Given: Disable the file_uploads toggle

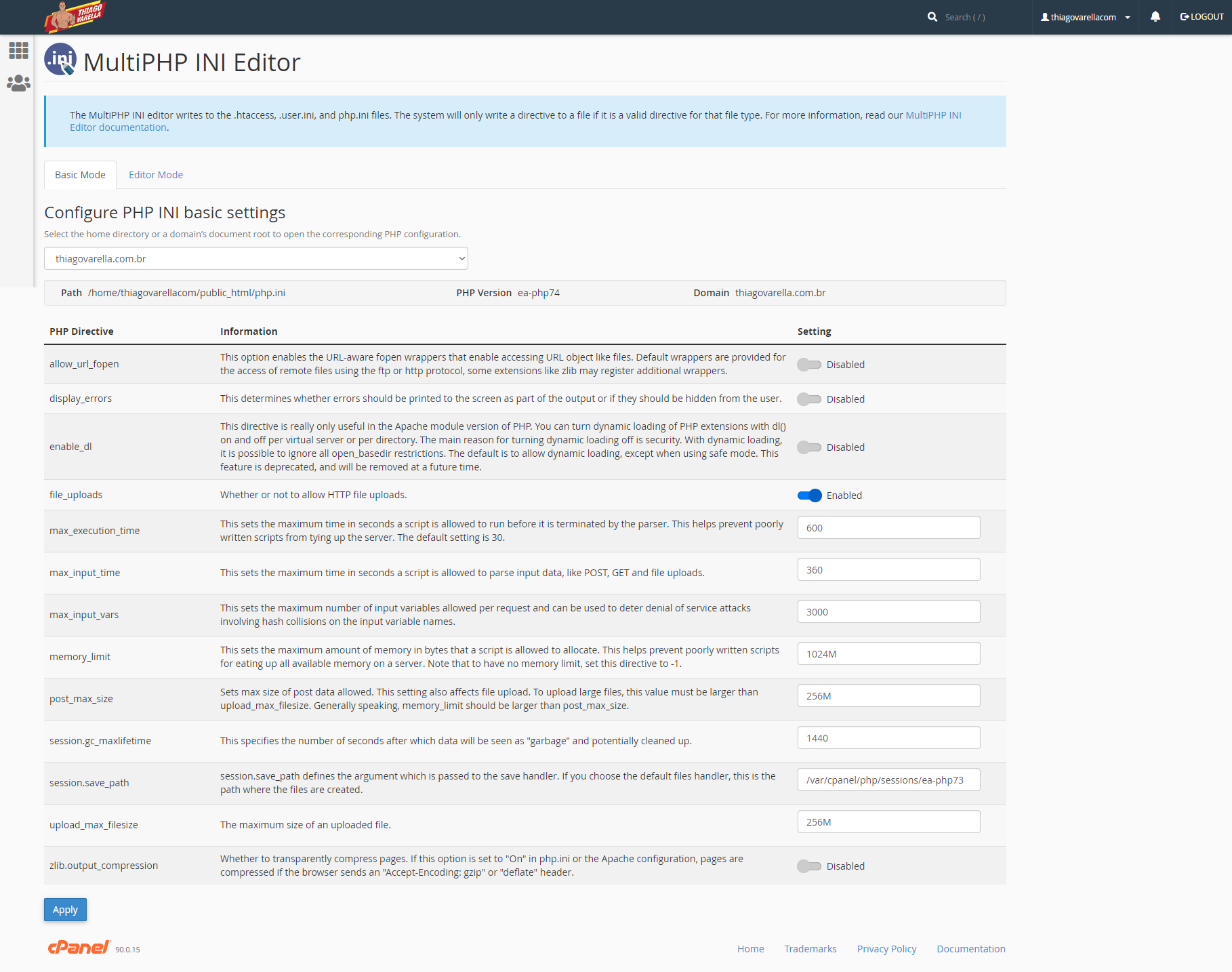Looking at the screenshot, I should pyautogui.click(x=809, y=495).
